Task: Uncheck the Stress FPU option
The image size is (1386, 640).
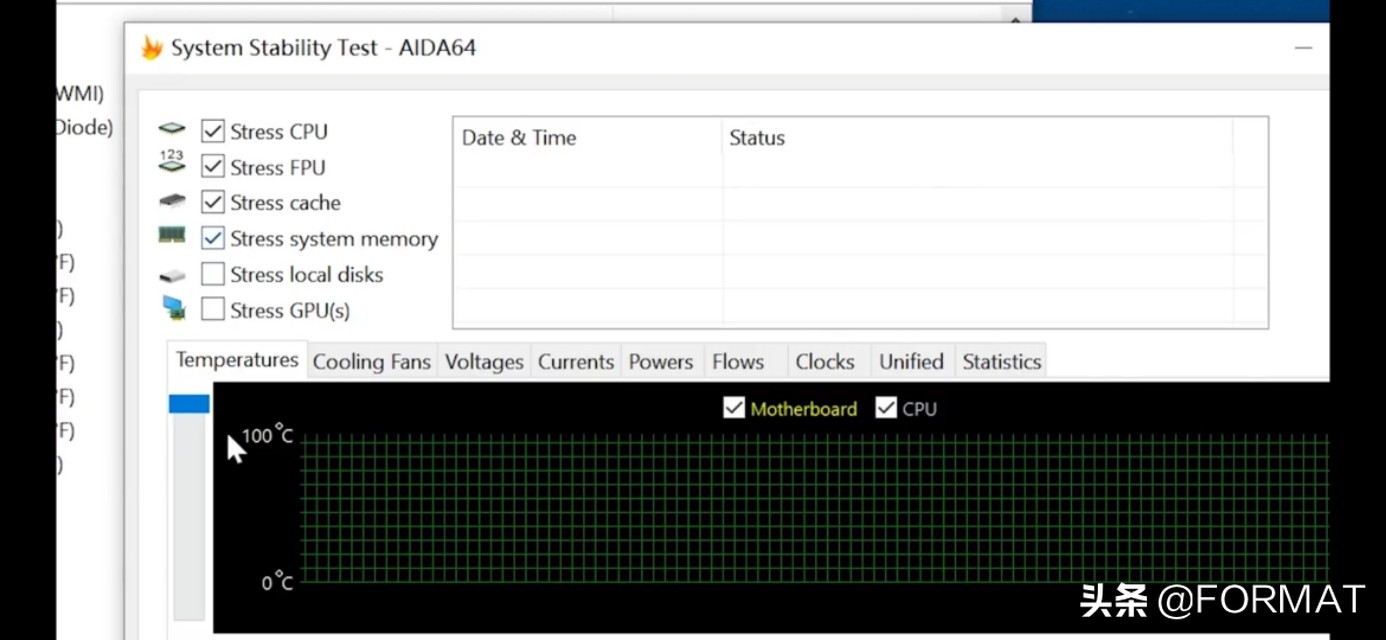Action: 212,166
